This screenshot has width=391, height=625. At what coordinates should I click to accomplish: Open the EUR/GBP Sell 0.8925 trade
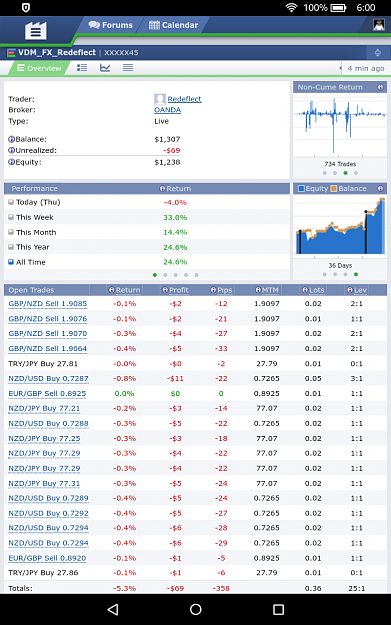pos(47,393)
